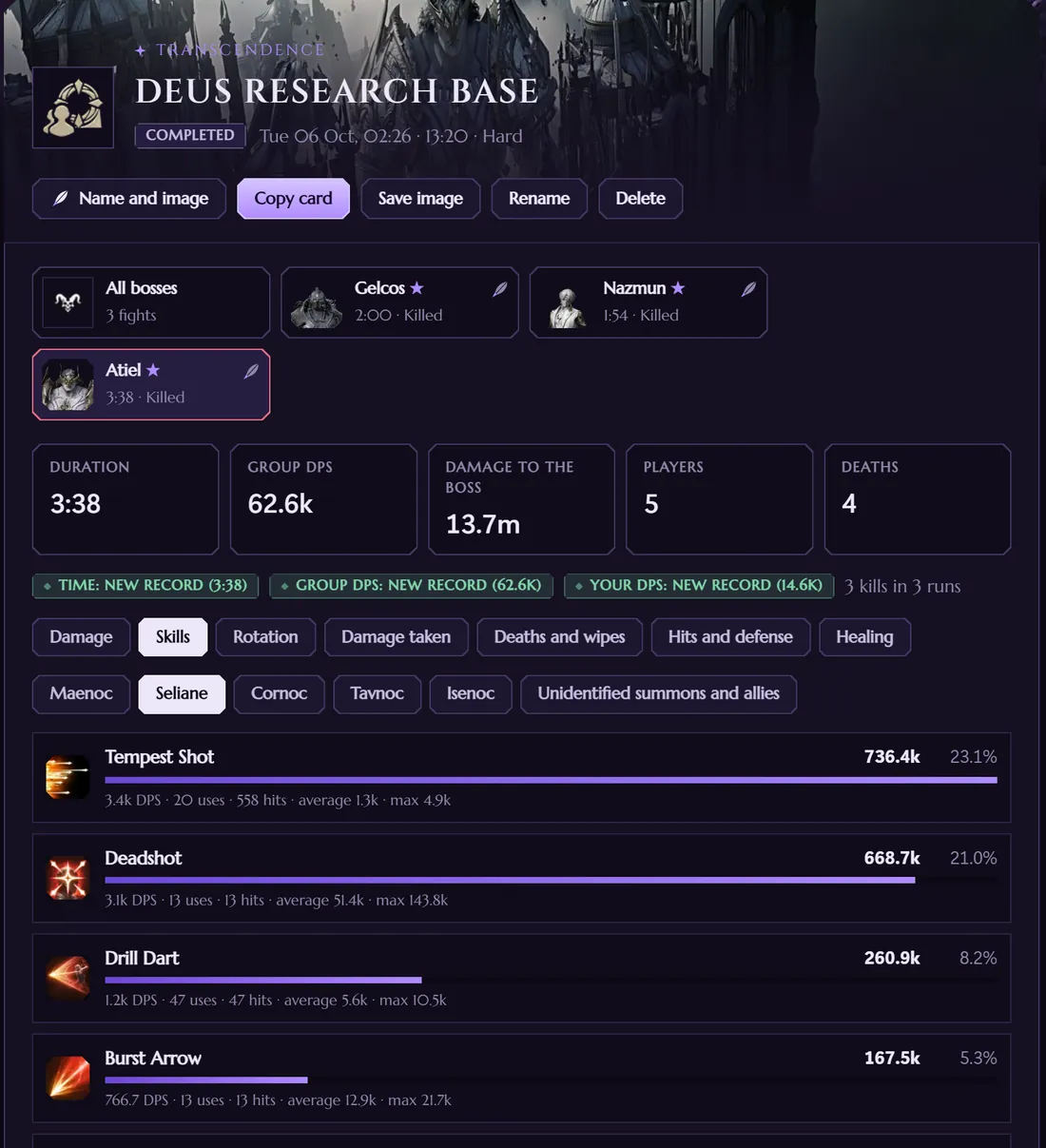1046x1148 pixels.
Task: Show the Deaths and wipes tab
Action: click(559, 637)
